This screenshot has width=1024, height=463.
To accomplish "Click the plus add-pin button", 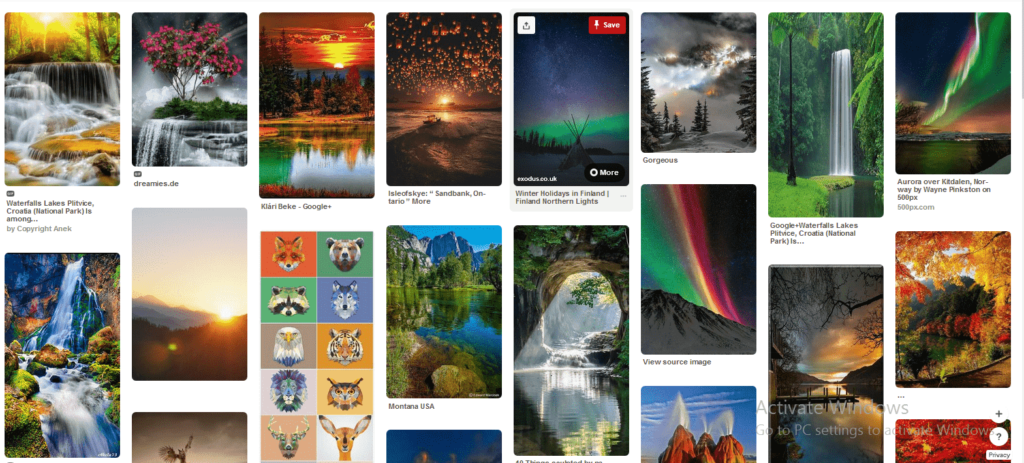I will pyautogui.click(x=999, y=414).
